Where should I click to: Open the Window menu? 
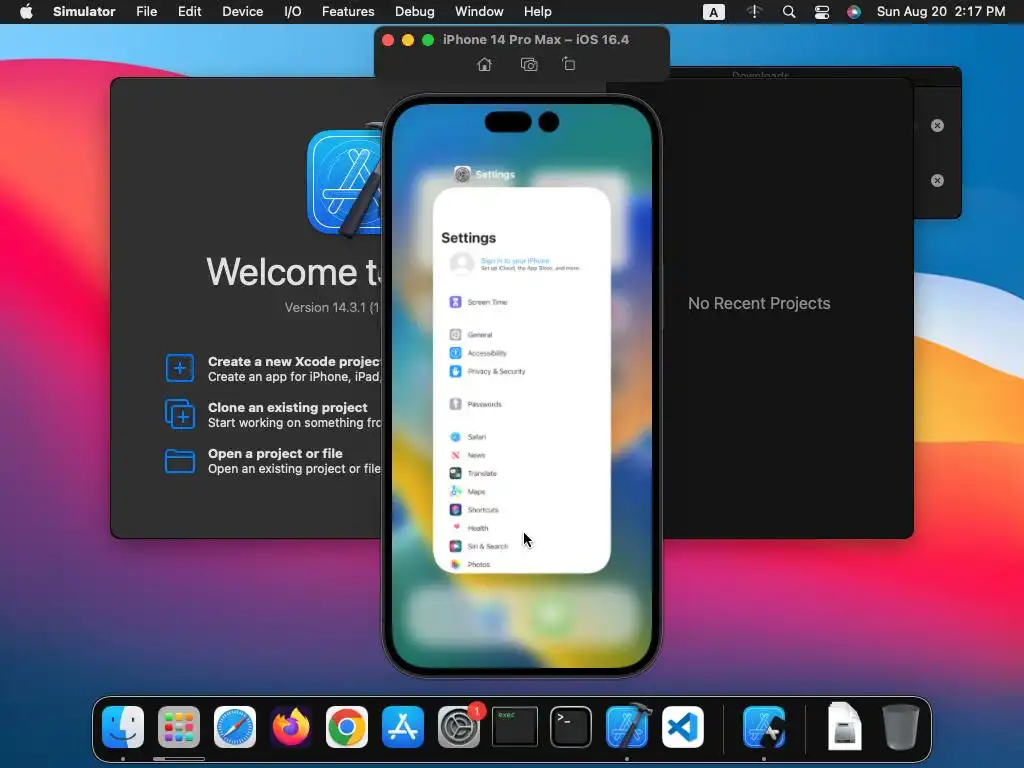click(479, 12)
